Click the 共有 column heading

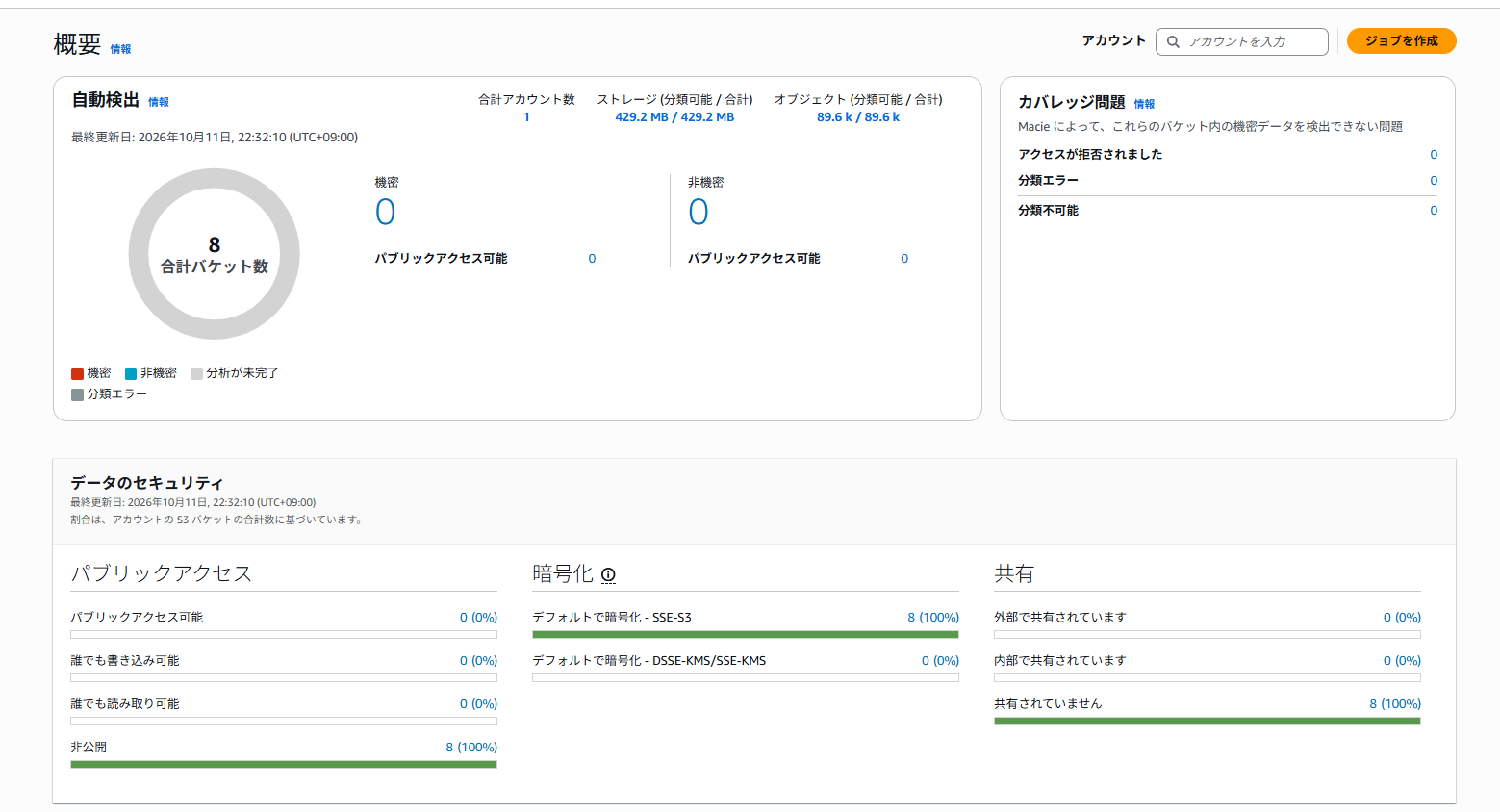tap(1013, 574)
